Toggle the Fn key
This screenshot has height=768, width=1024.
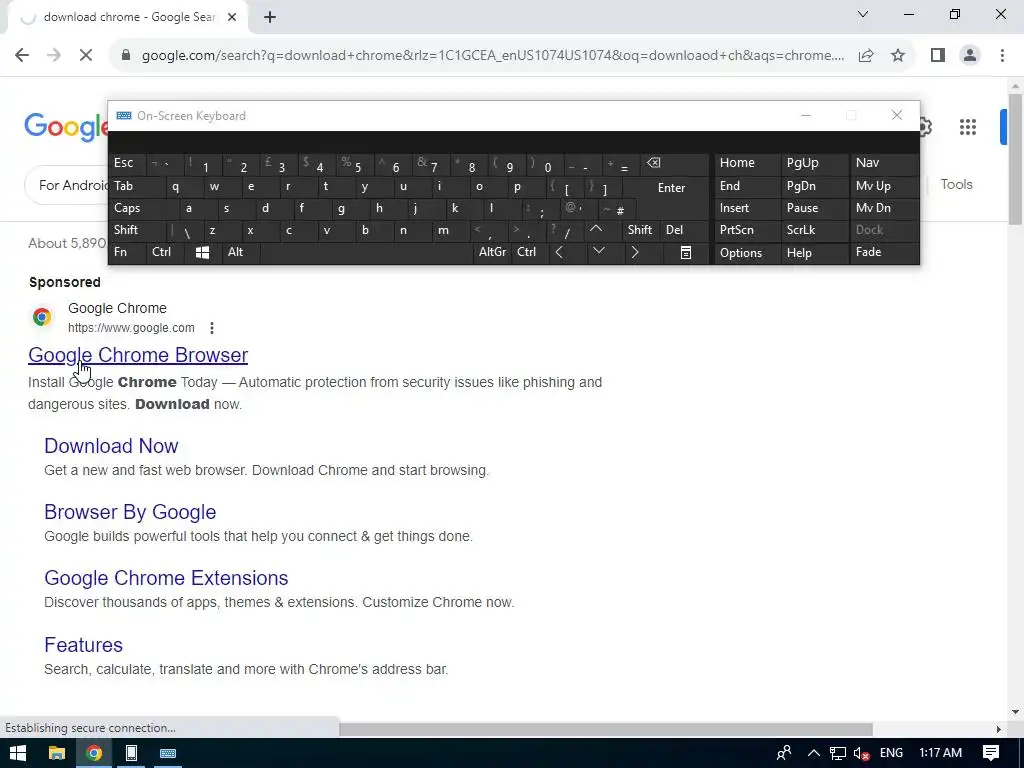pos(127,252)
